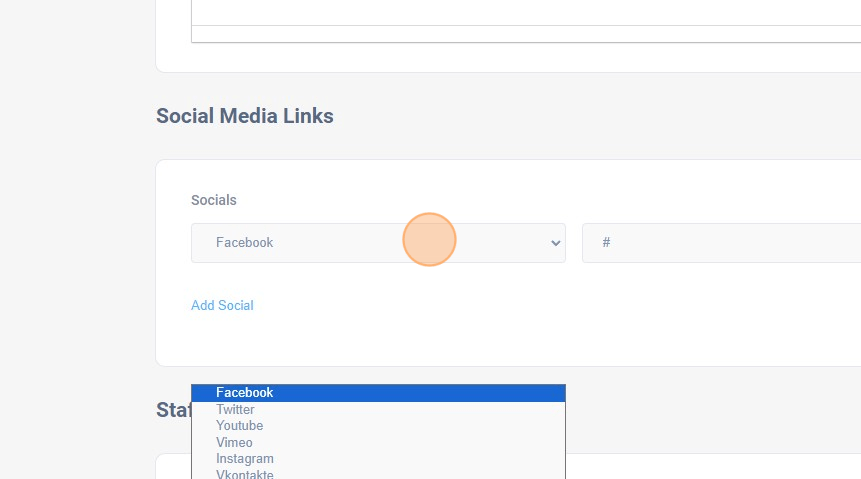This screenshot has width=861, height=479.
Task: Focus the social URL field containing #
Action: click(720, 243)
